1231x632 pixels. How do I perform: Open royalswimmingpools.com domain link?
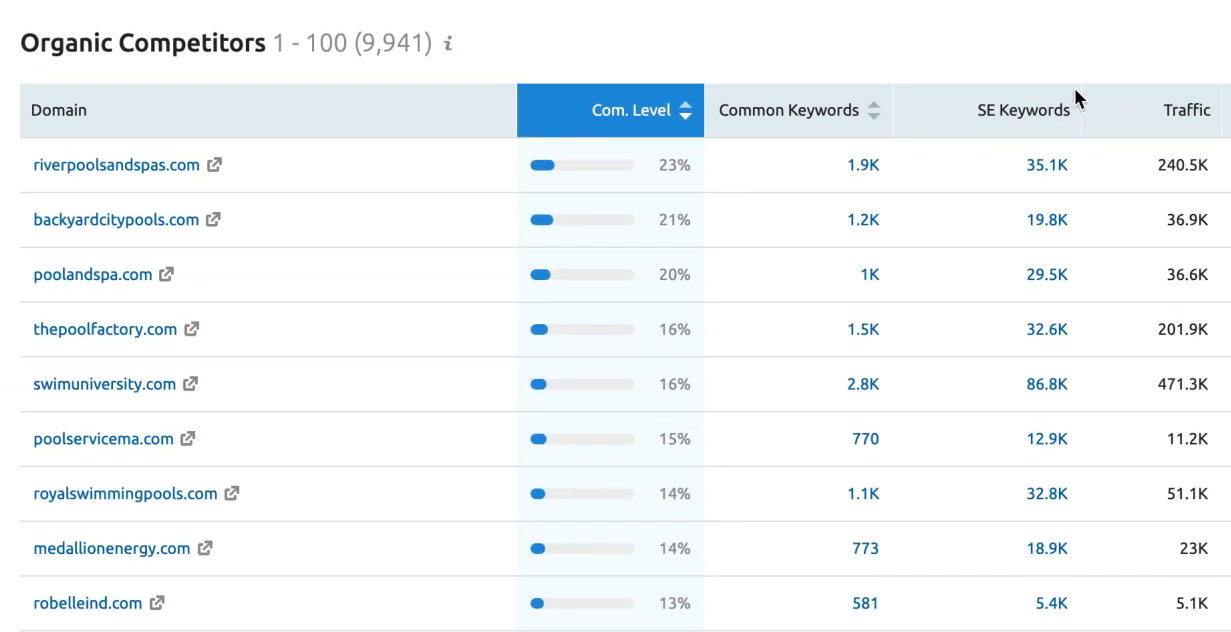pos(125,493)
